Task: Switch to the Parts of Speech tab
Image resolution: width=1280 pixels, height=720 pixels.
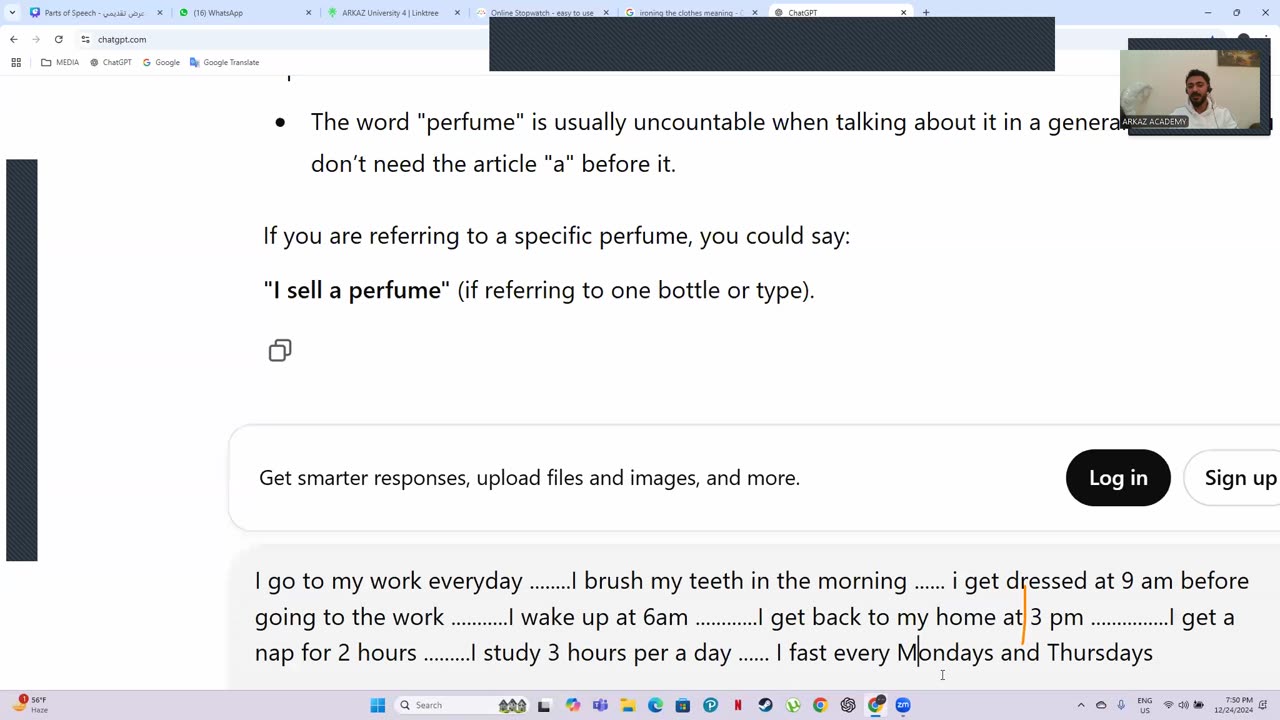Action: pos(96,13)
